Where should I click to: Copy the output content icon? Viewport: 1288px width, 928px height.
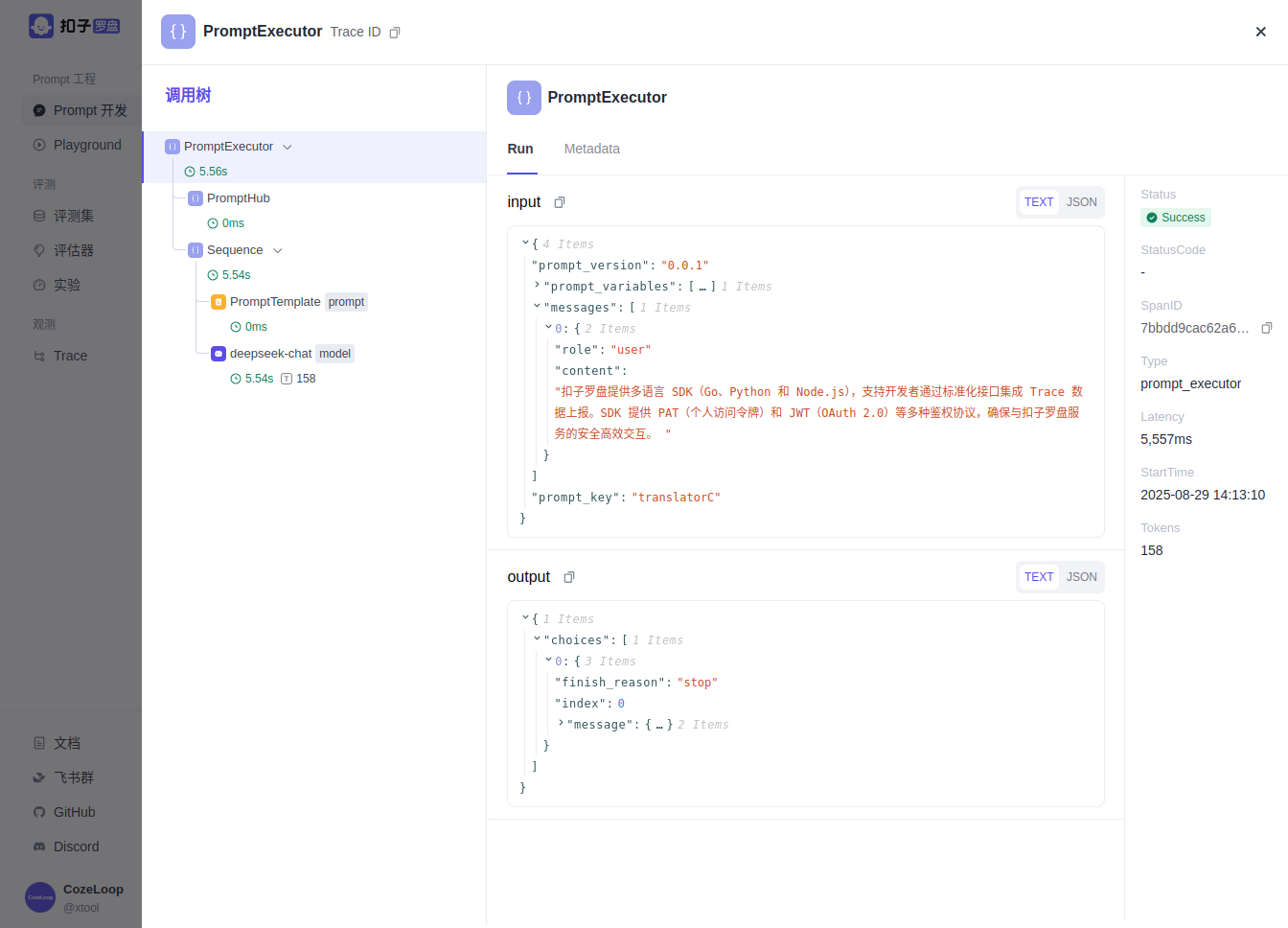[569, 577]
